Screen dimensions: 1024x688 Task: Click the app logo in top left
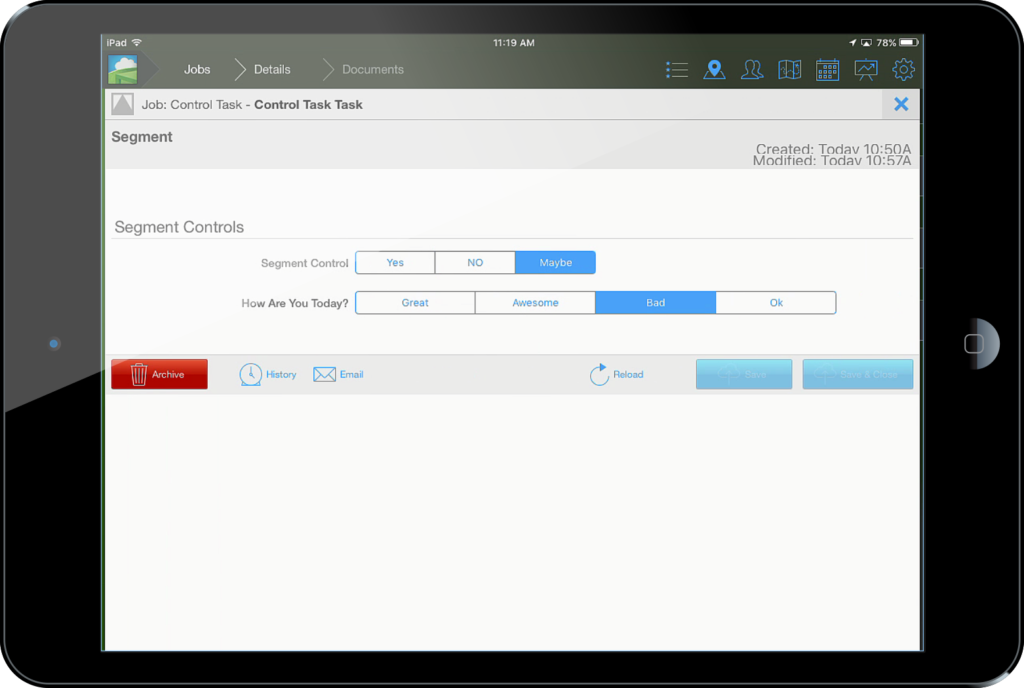coord(124,69)
